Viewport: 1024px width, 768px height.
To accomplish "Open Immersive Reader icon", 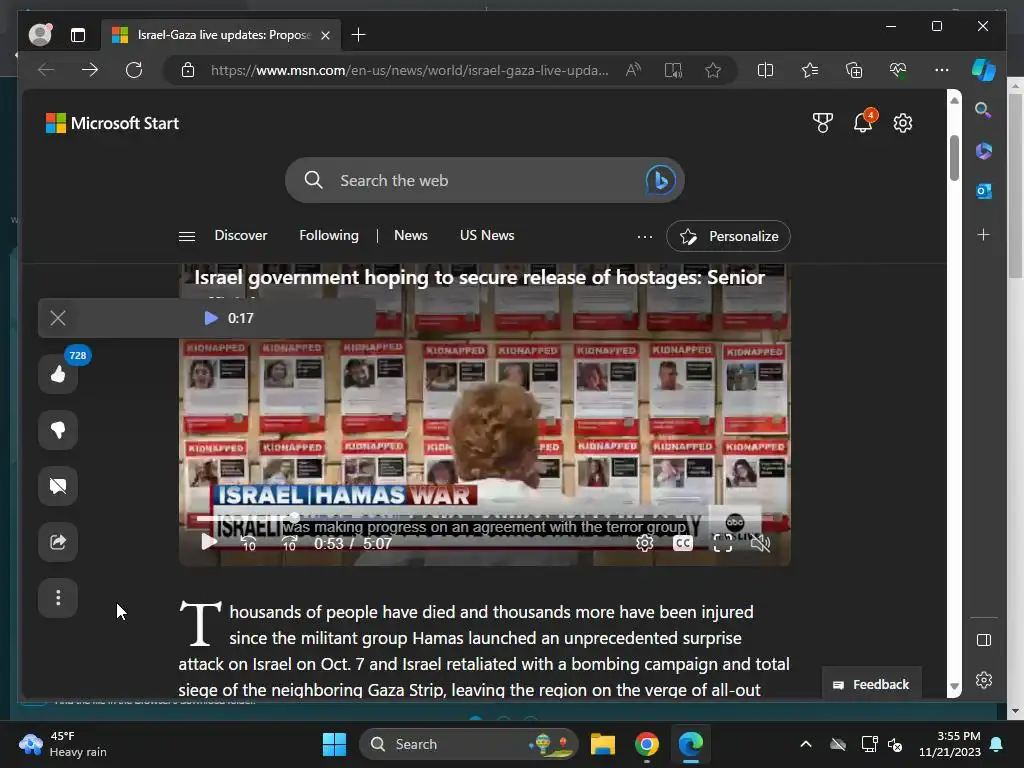I will tap(673, 70).
